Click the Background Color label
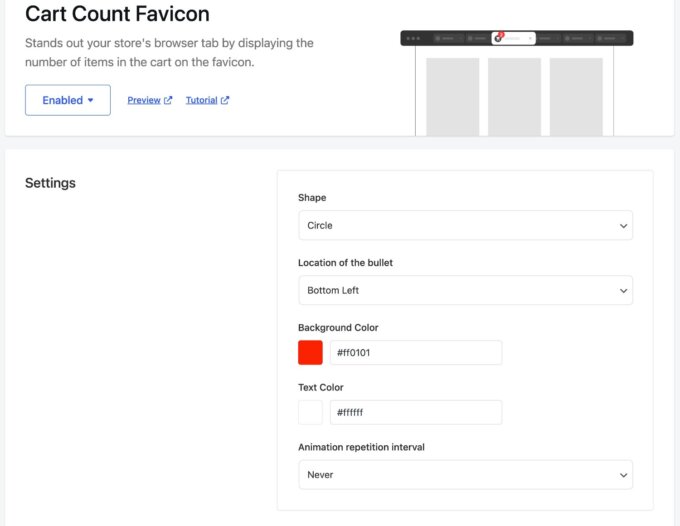Viewport: 680px width, 526px height. tap(338, 328)
